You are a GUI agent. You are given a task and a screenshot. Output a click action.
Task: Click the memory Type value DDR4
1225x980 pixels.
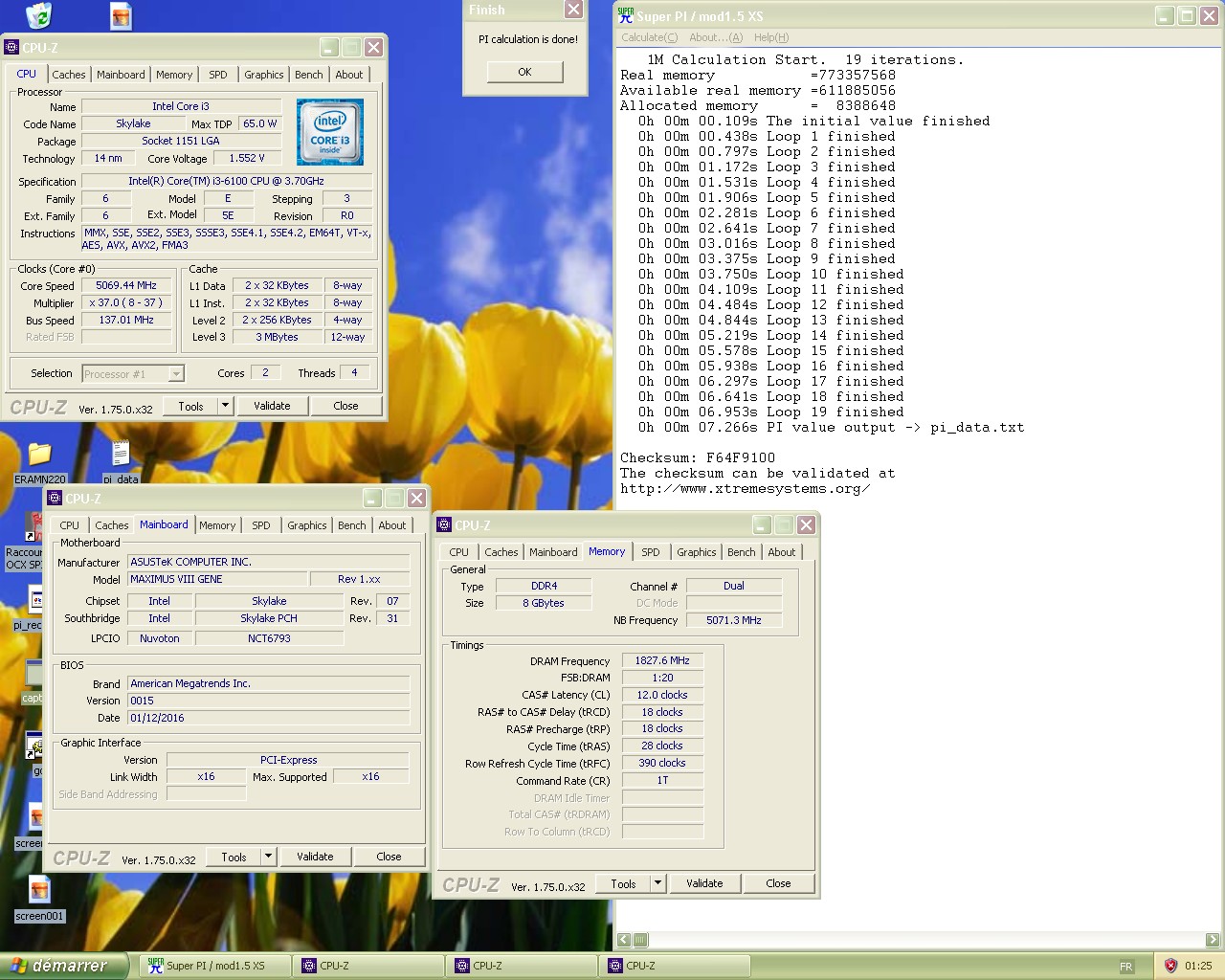point(544,586)
